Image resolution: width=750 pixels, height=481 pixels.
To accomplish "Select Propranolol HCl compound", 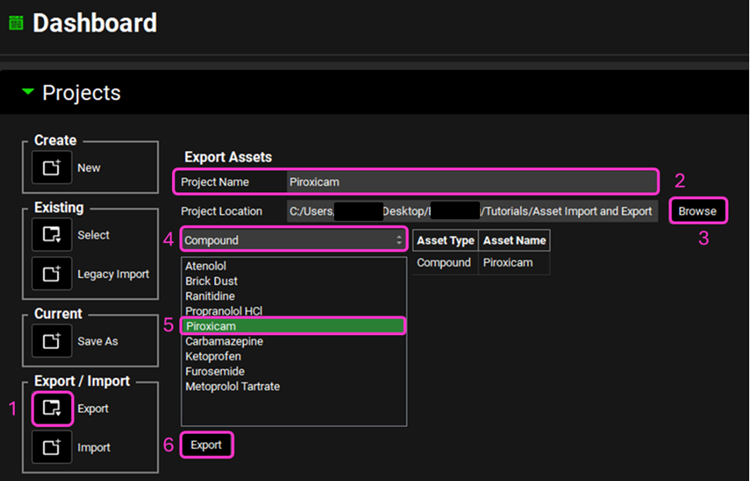I will click(x=223, y=312).
